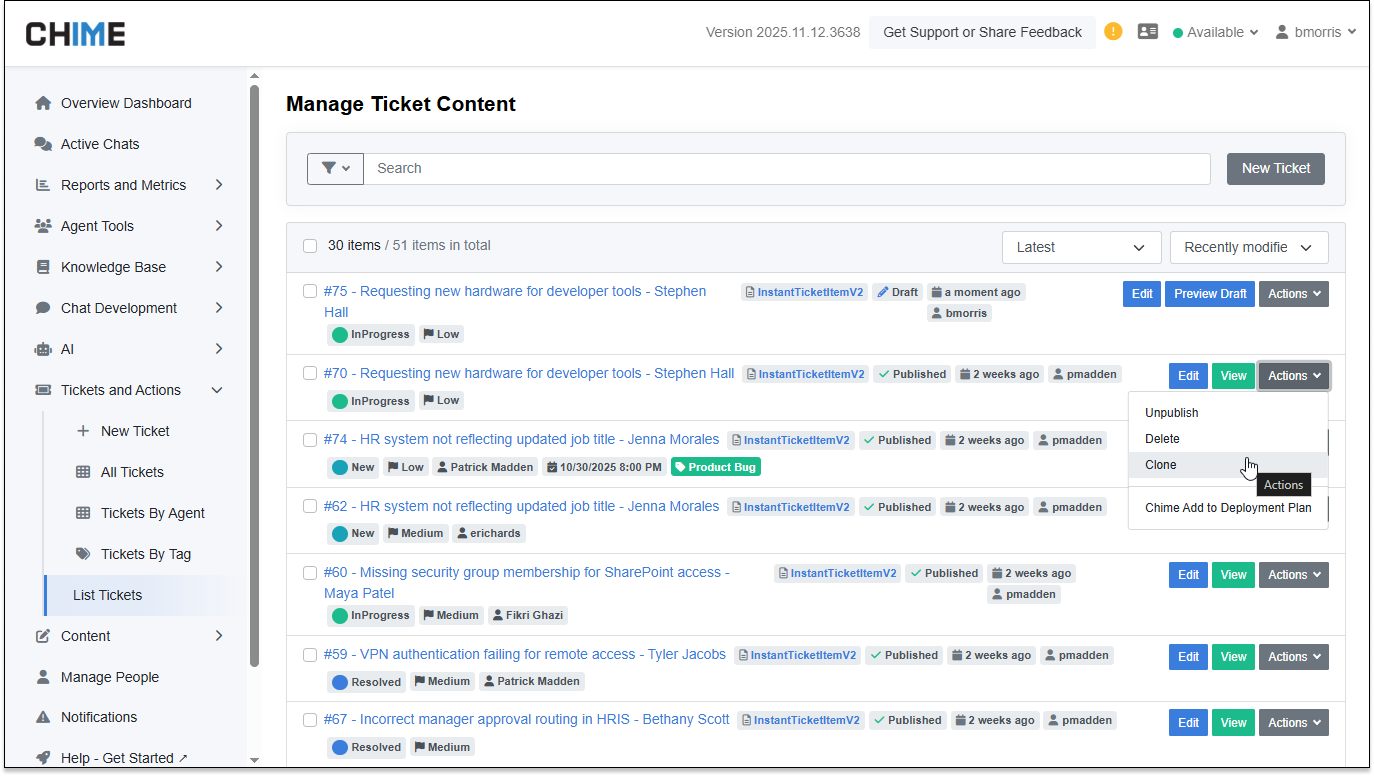Click the Manage People person icon
Screen dimensions: 1374x776
tap(43, 677)
